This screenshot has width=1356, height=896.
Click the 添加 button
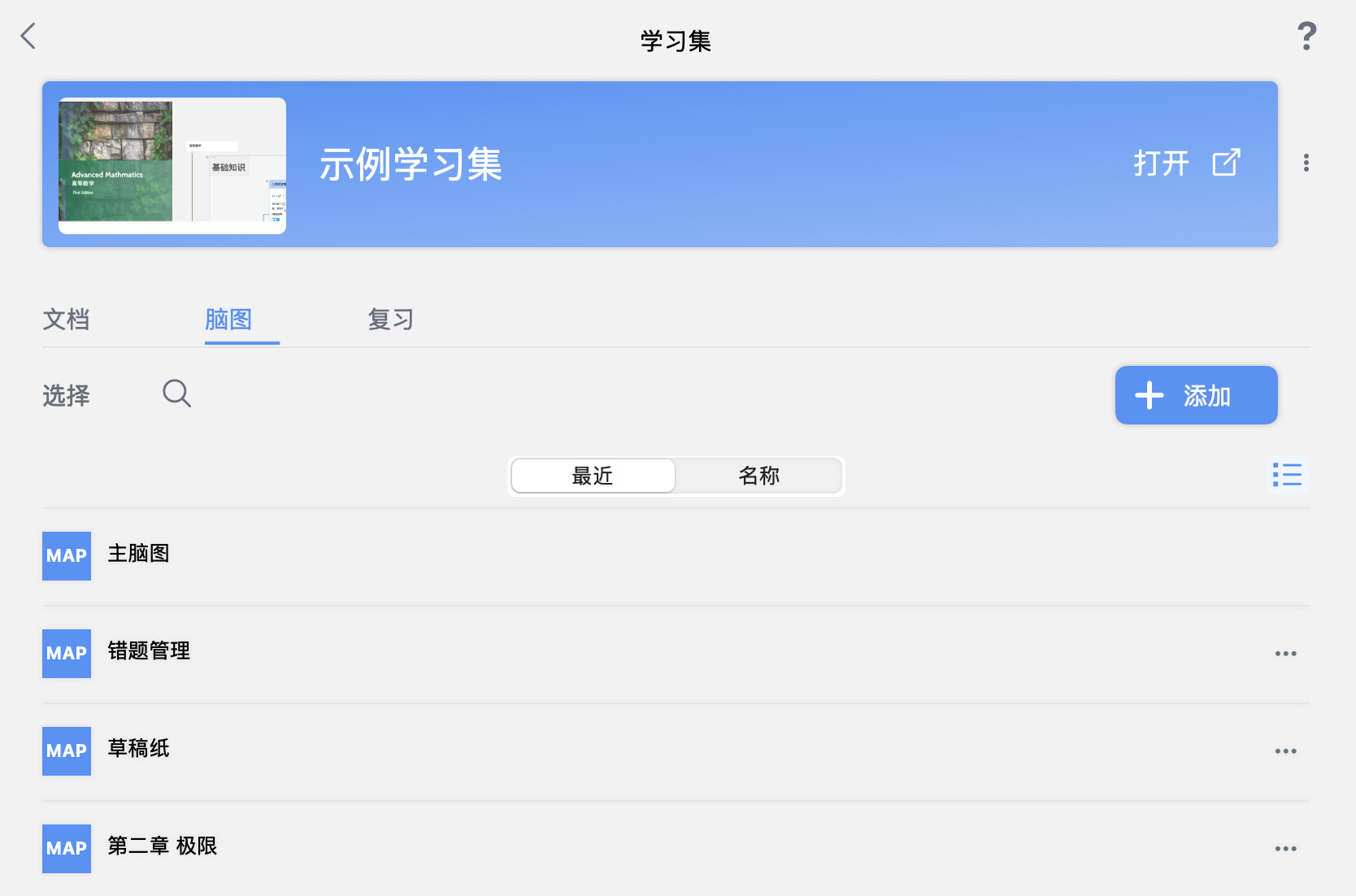(1196, 395)
